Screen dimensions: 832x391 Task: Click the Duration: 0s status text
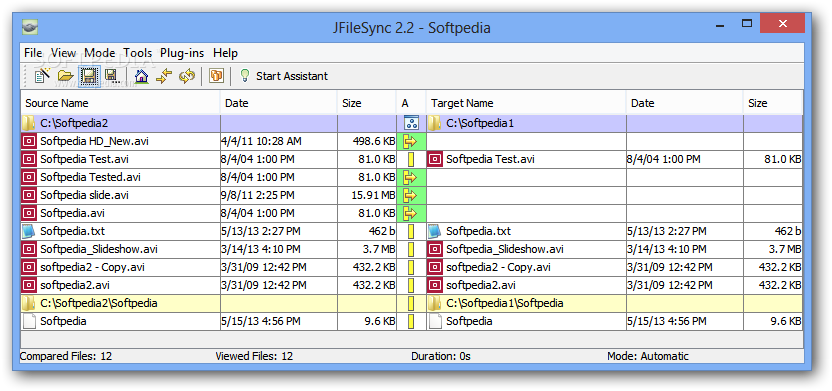(441, 356)
